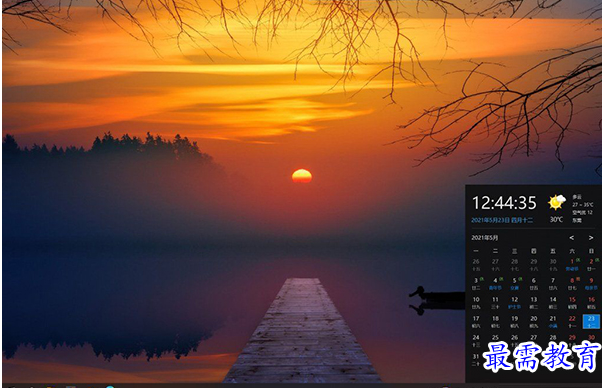Select May 2 in calendar
The width and height of the screenshot is (607, 388).
point(591,264)
